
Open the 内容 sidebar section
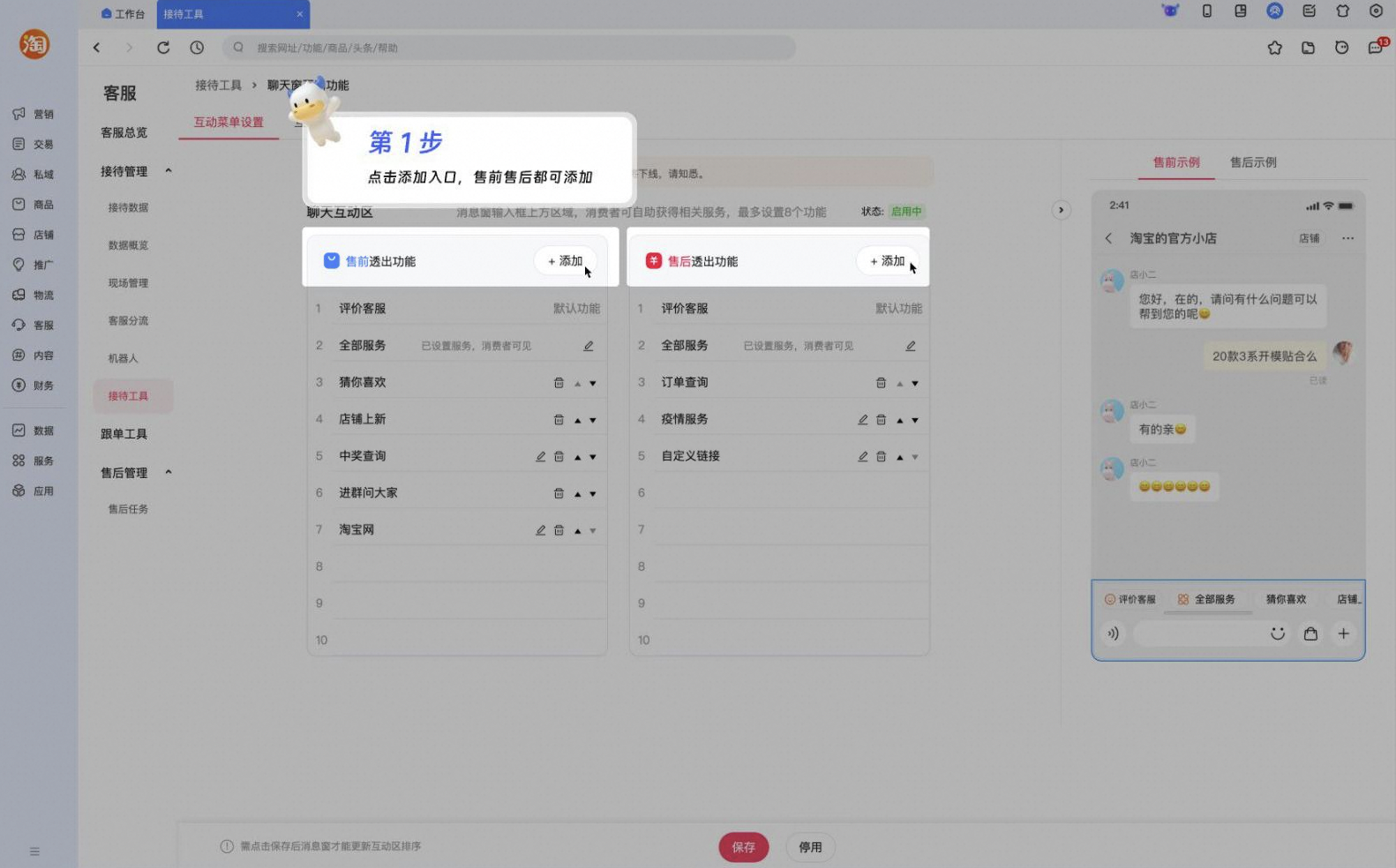point(34,355)
